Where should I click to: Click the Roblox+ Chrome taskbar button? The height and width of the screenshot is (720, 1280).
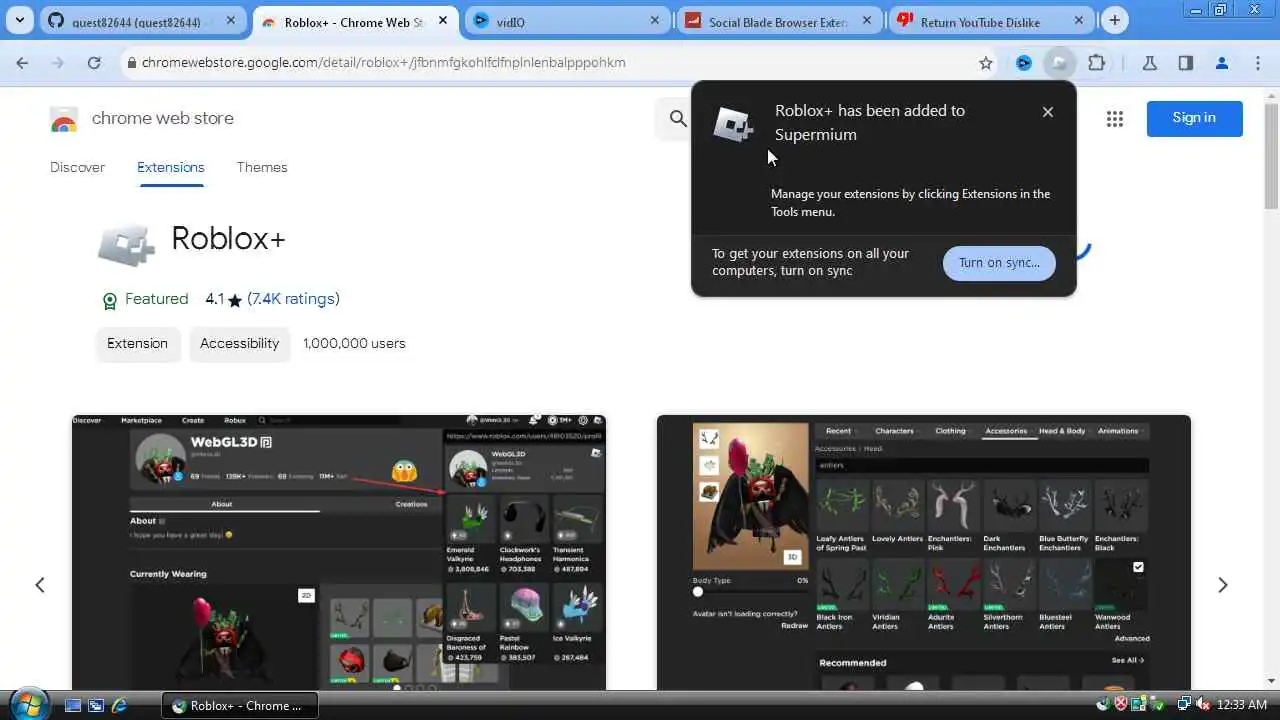[x=240, y=705]
